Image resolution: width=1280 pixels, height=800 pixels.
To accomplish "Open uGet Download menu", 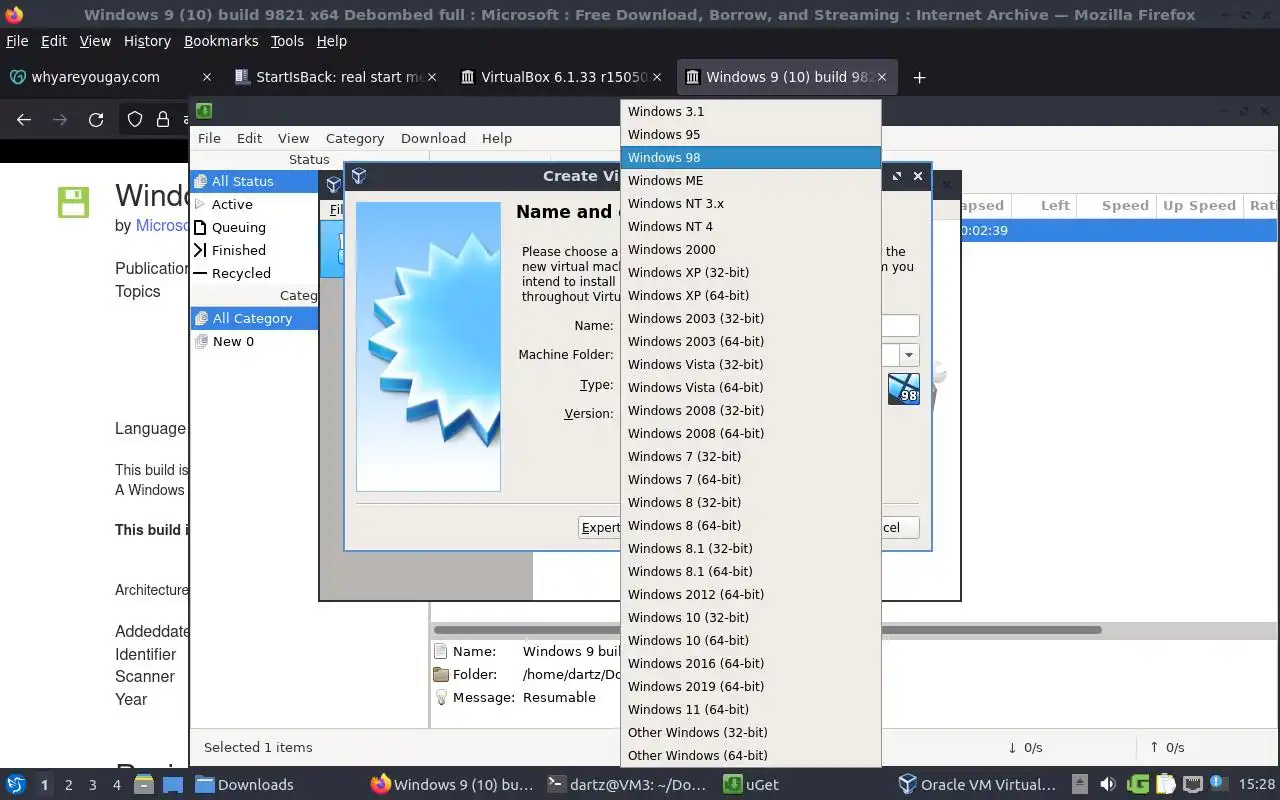I will pos(433,138).
